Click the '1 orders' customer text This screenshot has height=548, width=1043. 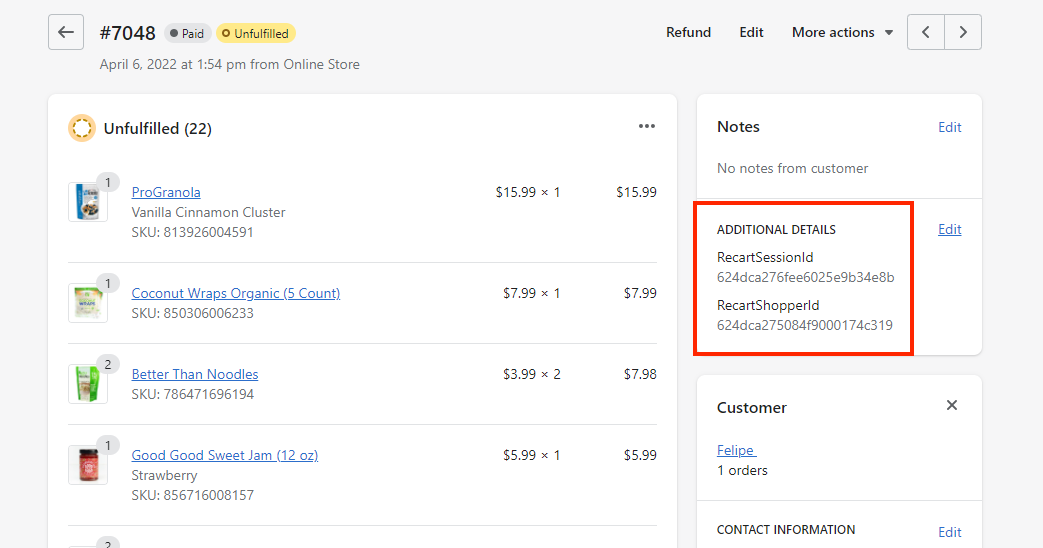(x=742, y=470)
